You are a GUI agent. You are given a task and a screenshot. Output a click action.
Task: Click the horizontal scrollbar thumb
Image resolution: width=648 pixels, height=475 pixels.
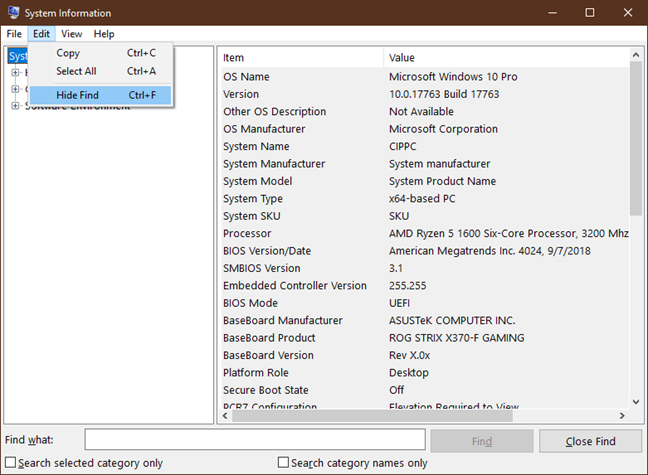pyautogui.click(x=372, y=415)
